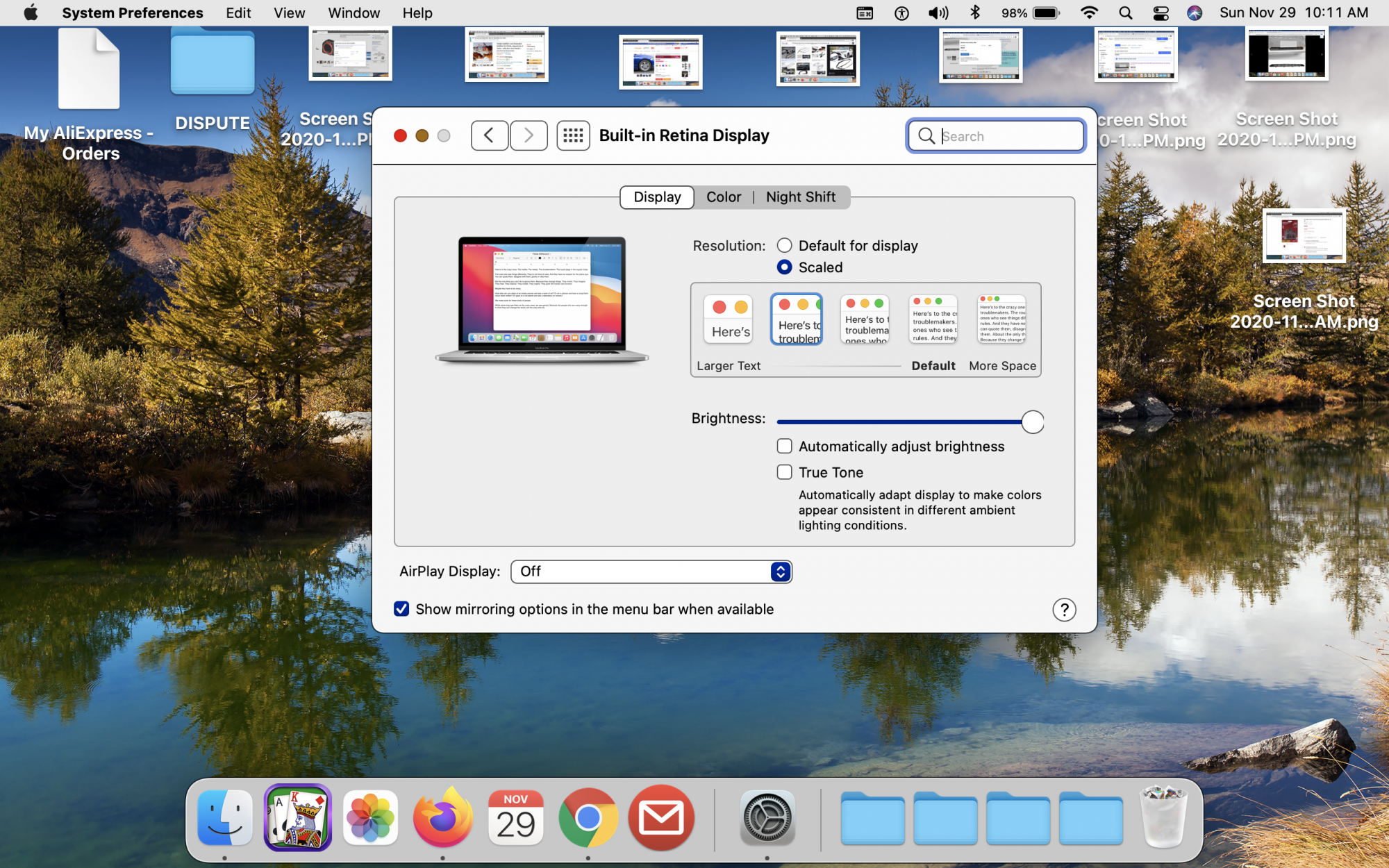Screen dimensions: 1389x868
Task: Select Default for display resolution
Action: point(785,246)
